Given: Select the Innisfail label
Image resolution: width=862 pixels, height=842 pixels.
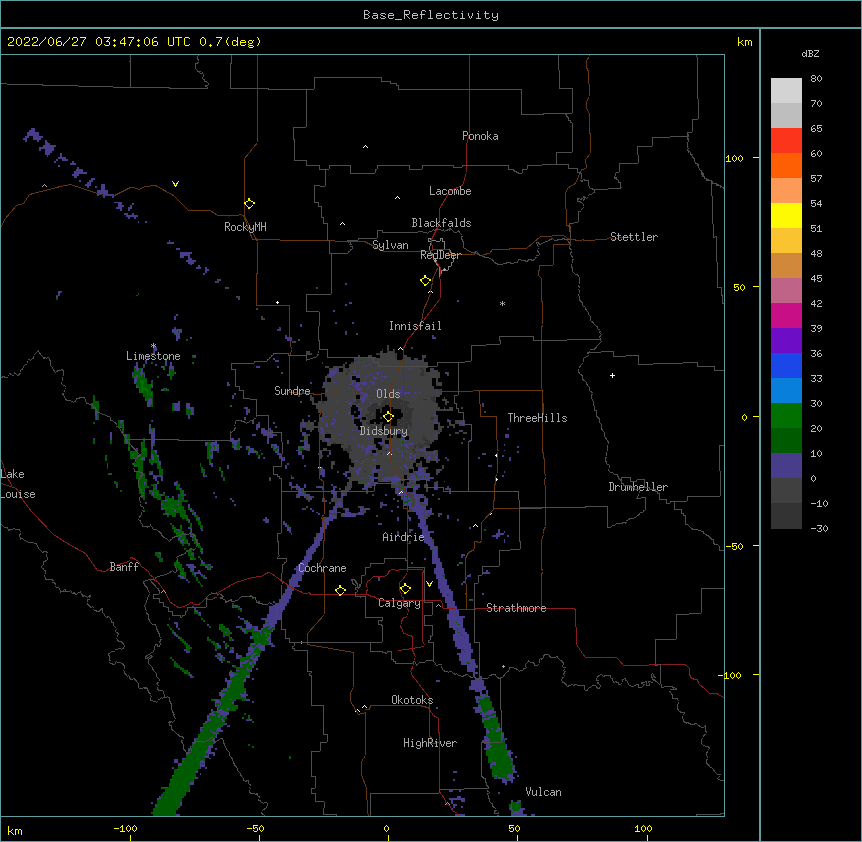Looking at the screenshot, I should tap(415, 326).
